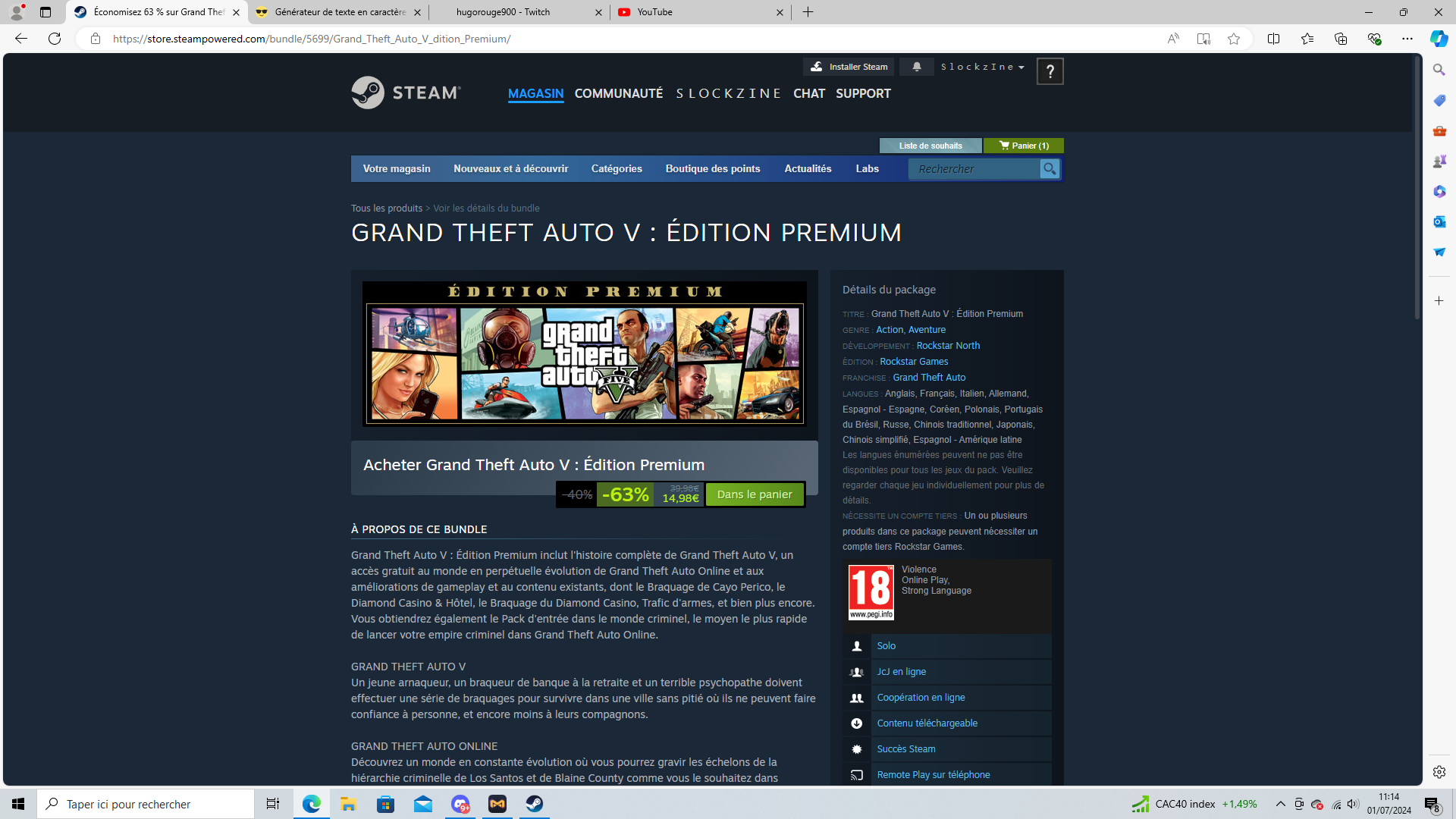Open the Rockstar Games publisher link

coord(914,362)
